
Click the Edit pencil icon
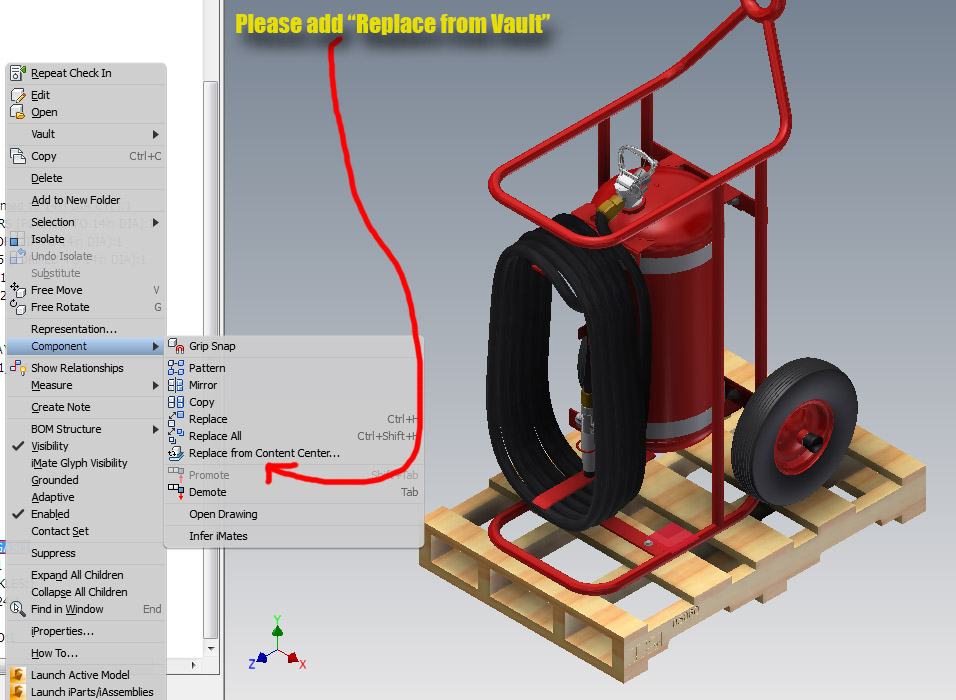[x=18, y=95]
